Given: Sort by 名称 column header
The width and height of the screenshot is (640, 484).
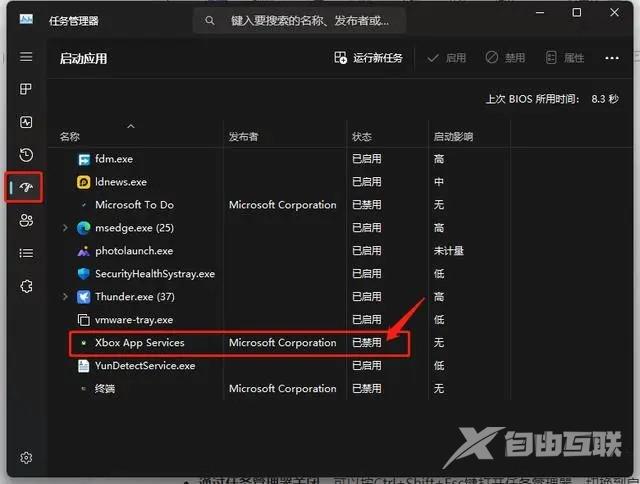Looking at the screenshot, I should (x=70, y=137).
